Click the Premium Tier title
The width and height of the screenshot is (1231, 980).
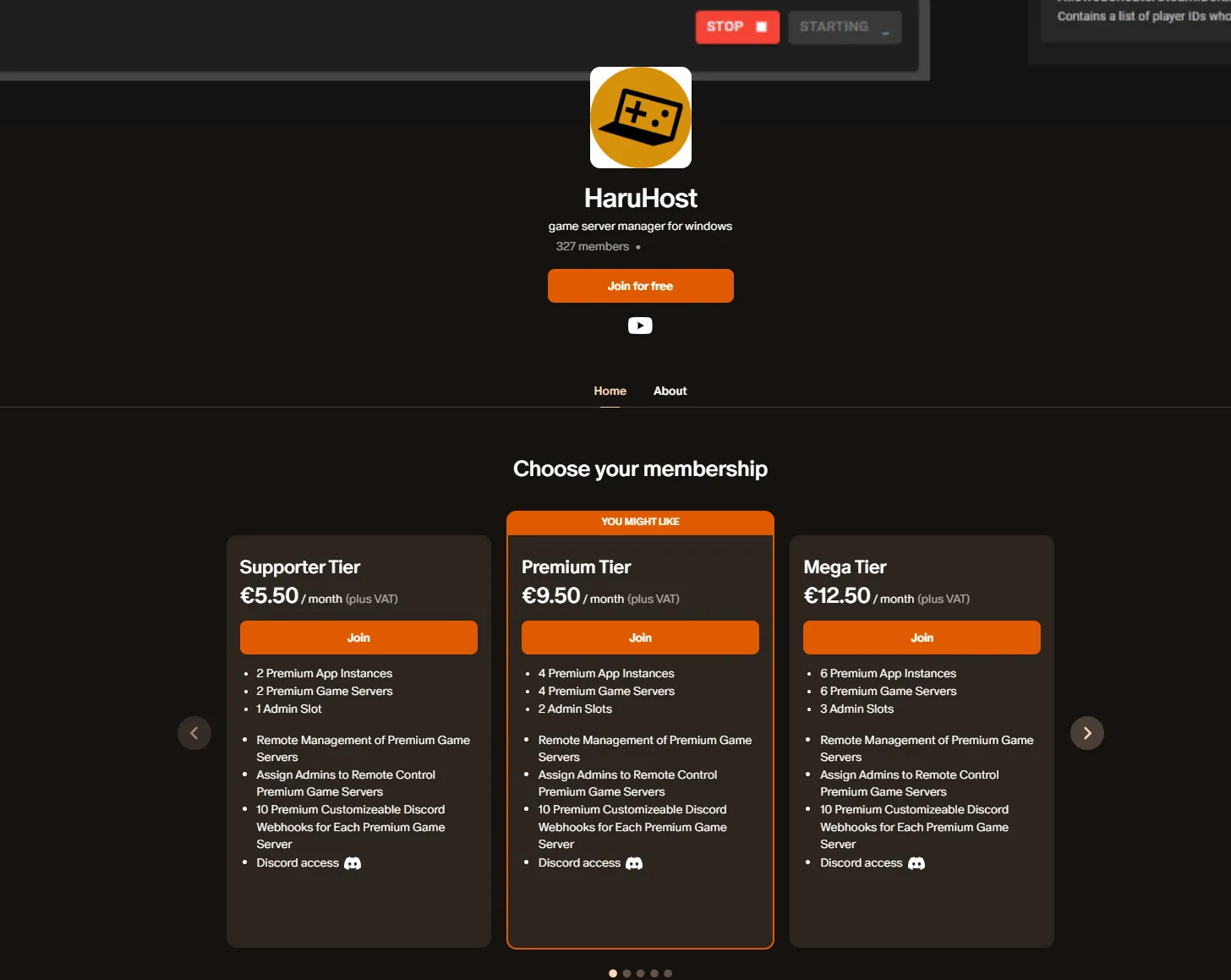pyautogui.click(x=576, y=567)
